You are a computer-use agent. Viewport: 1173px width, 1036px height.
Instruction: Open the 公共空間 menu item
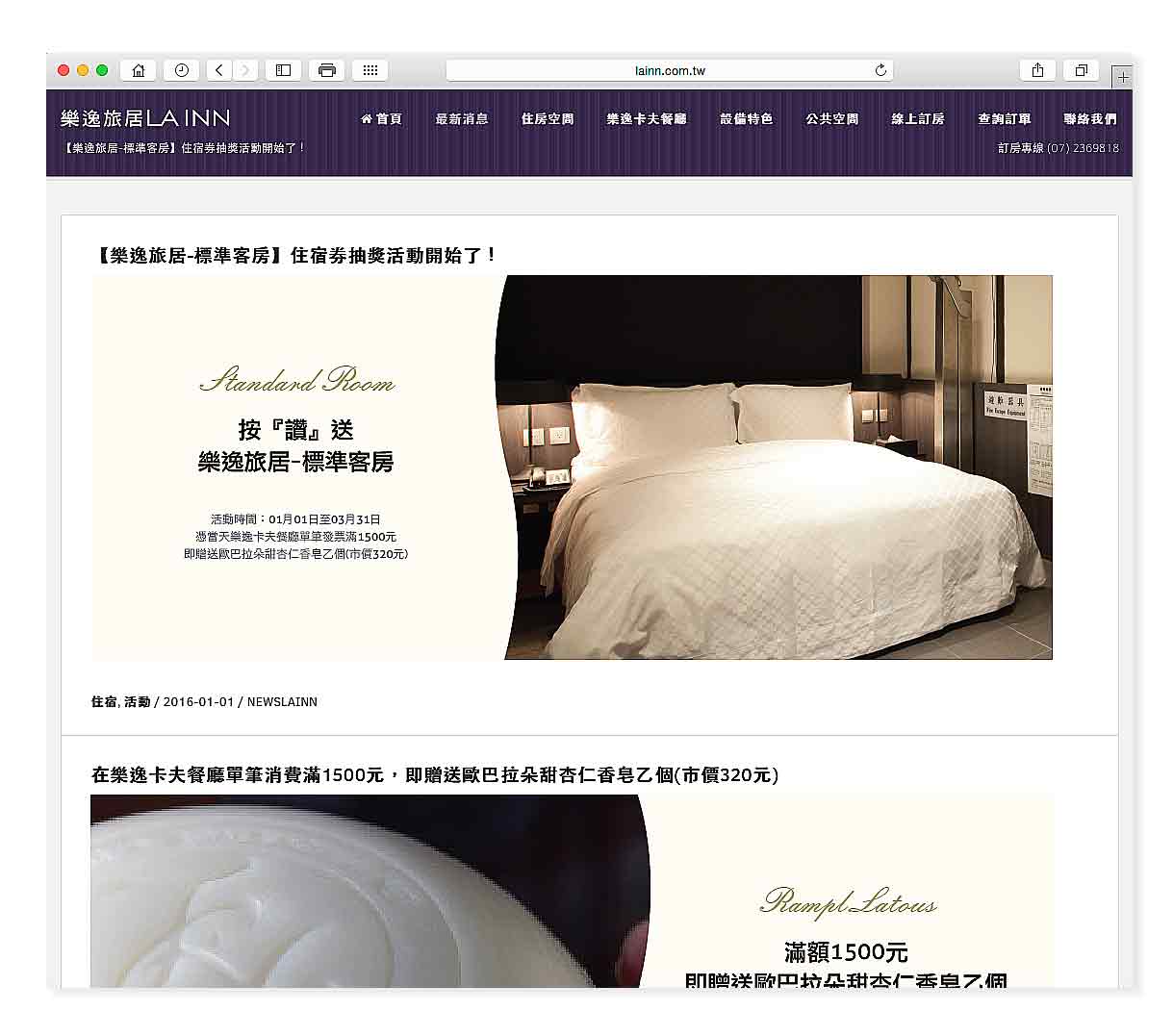pos(832,119)
